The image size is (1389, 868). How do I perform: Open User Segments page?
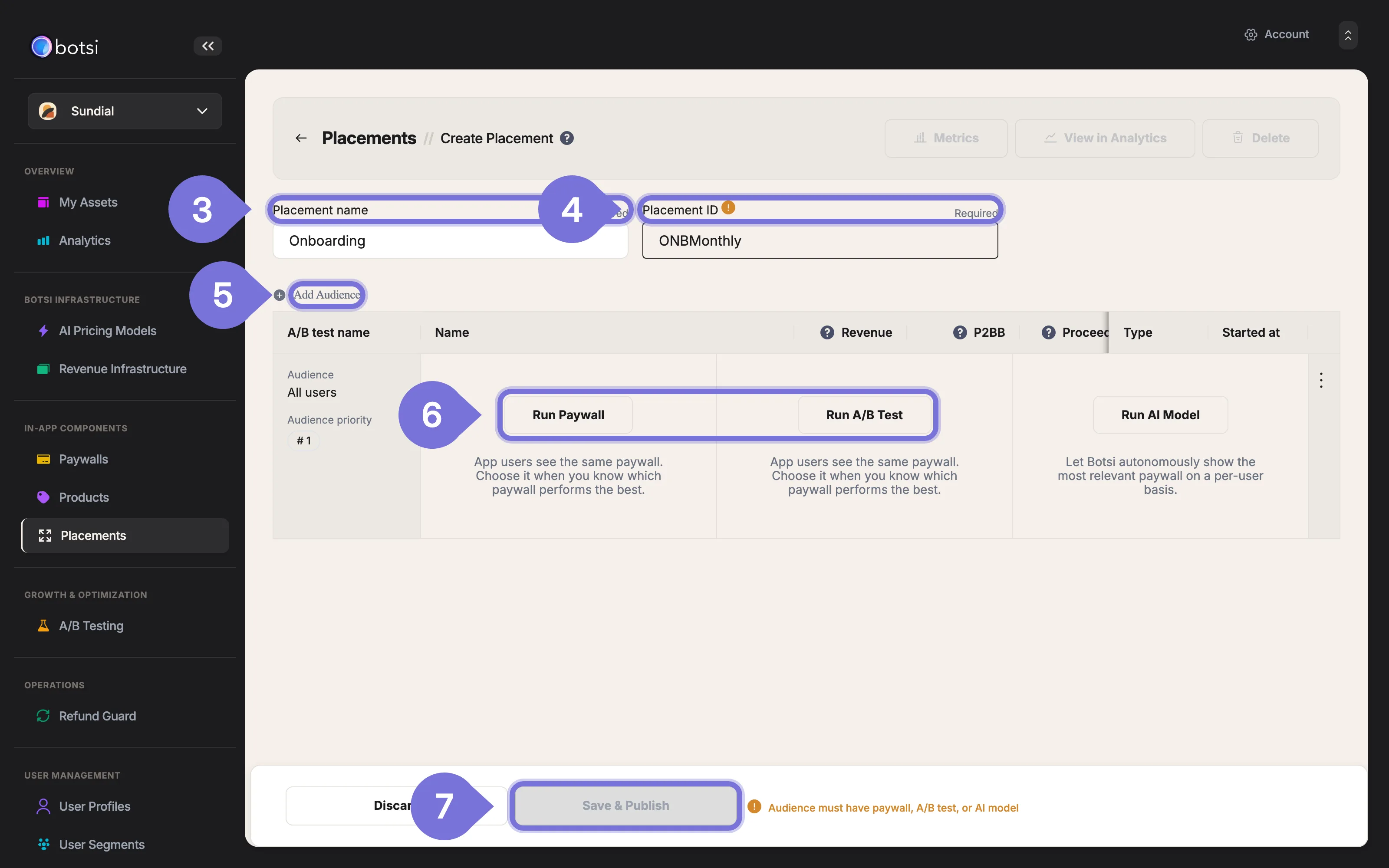pyautogui.click(x=102, y=845)
